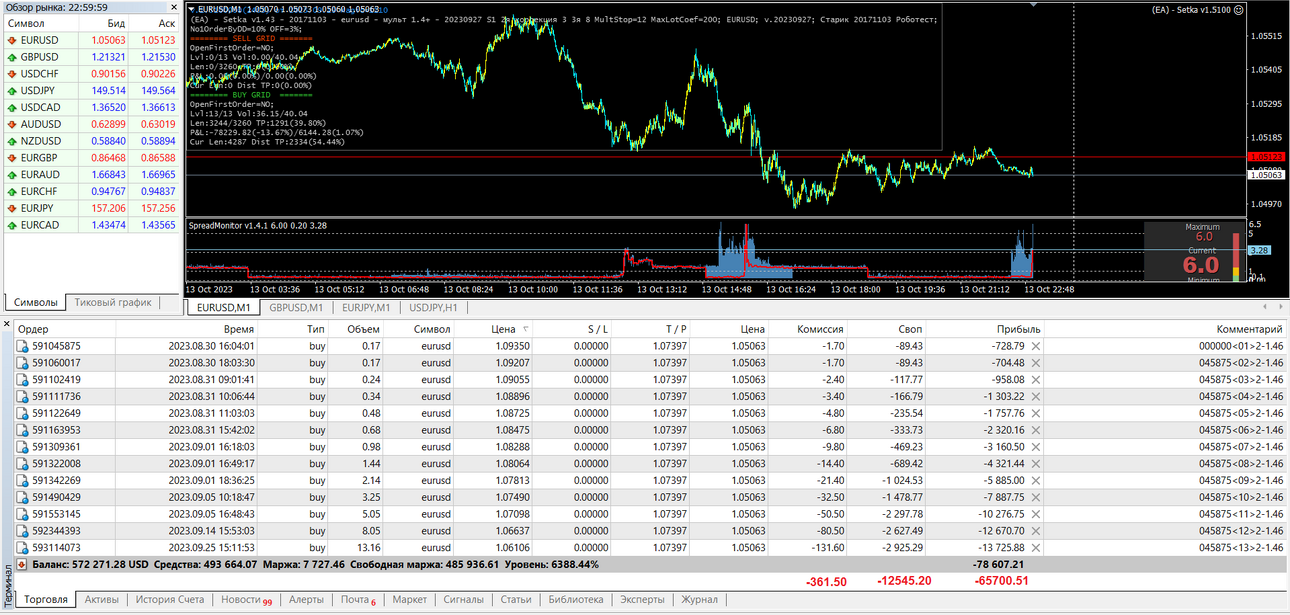
Task: Close order 591490429 with its X icon
Action: [1036, 497]
